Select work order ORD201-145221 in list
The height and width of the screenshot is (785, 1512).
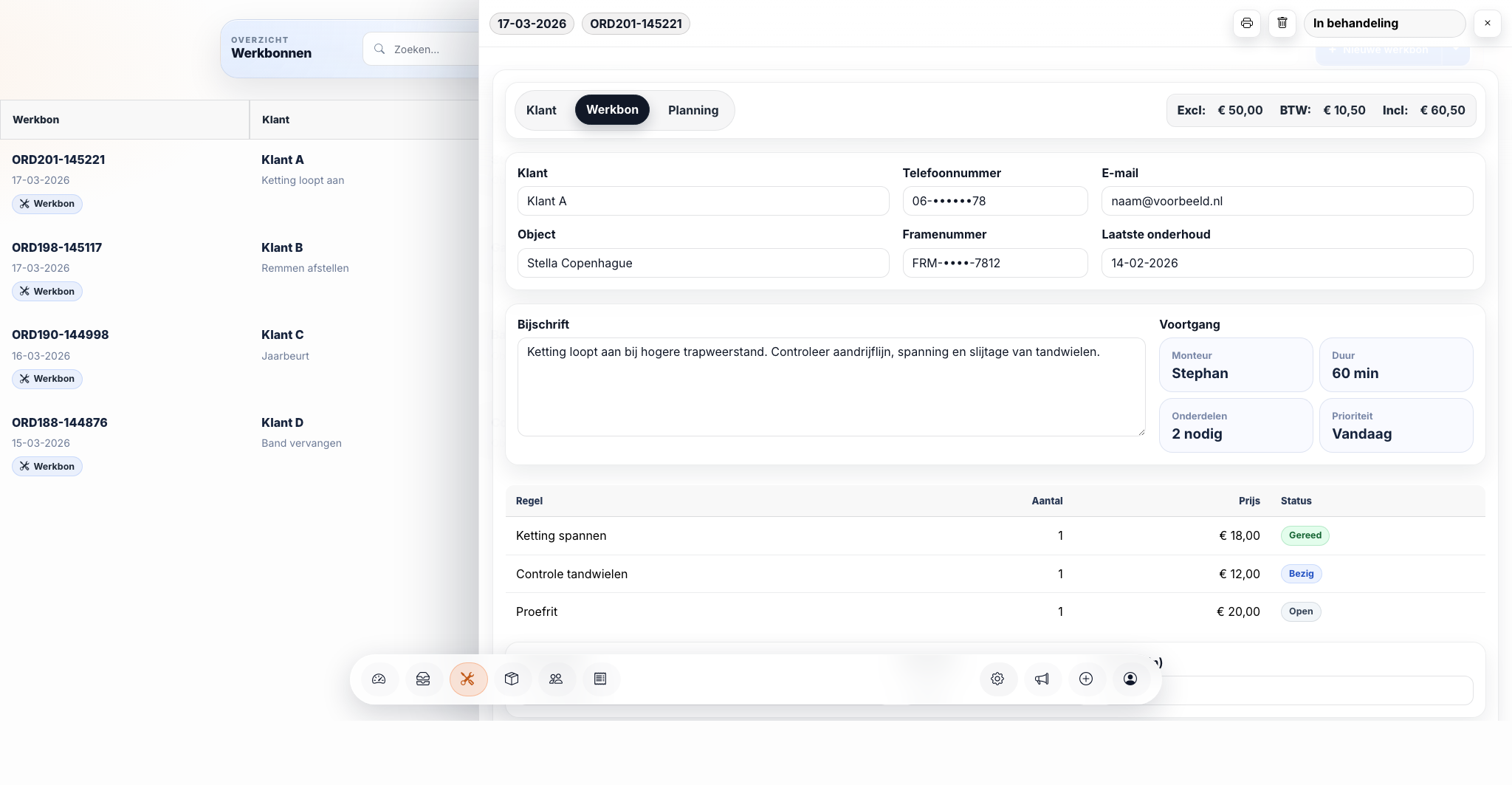[x=58, y=160]
